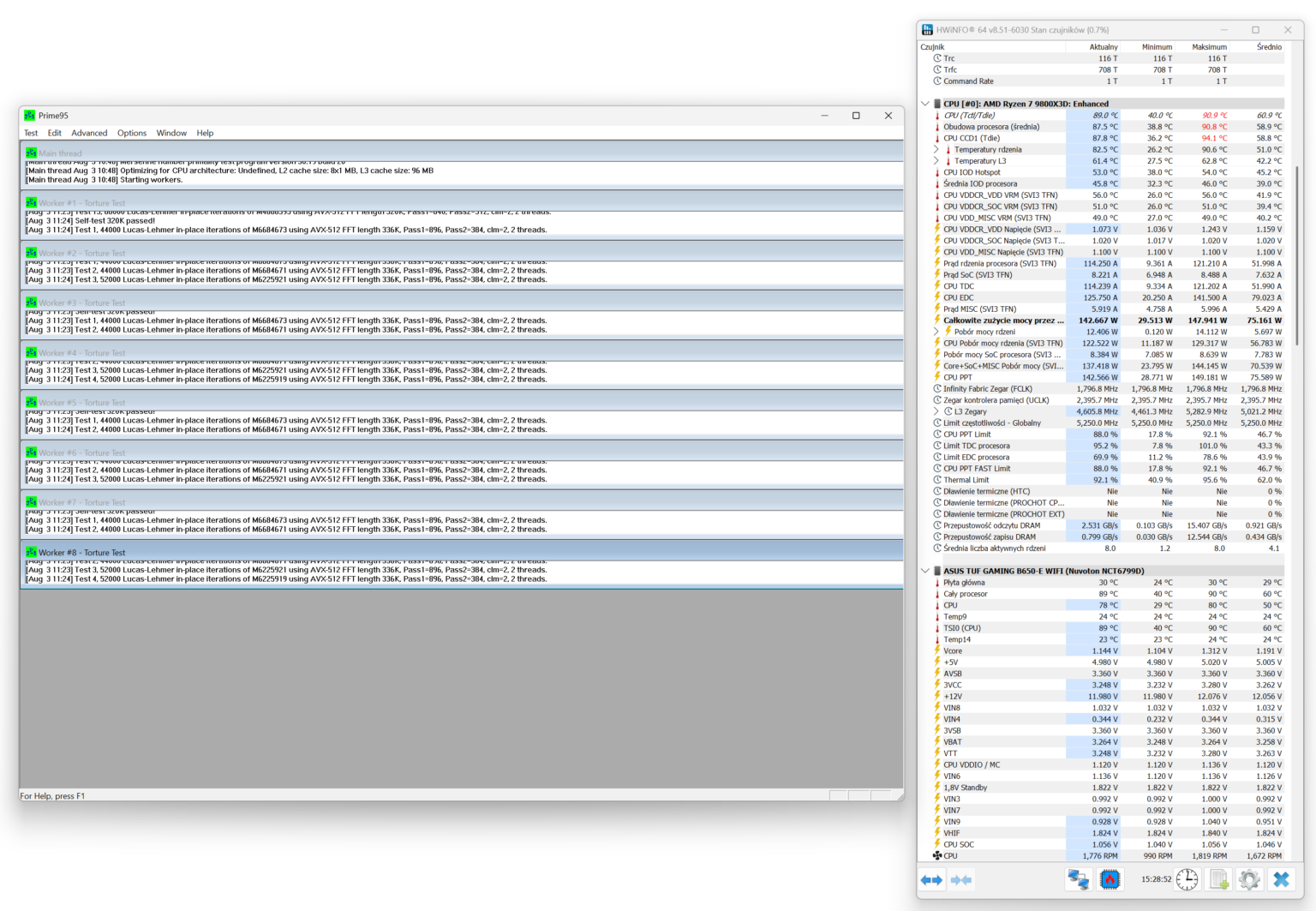This screenshot has width=1316, height=911.
Task: Expand the Temperatury rdzenia subgroup
Action: 936,150
